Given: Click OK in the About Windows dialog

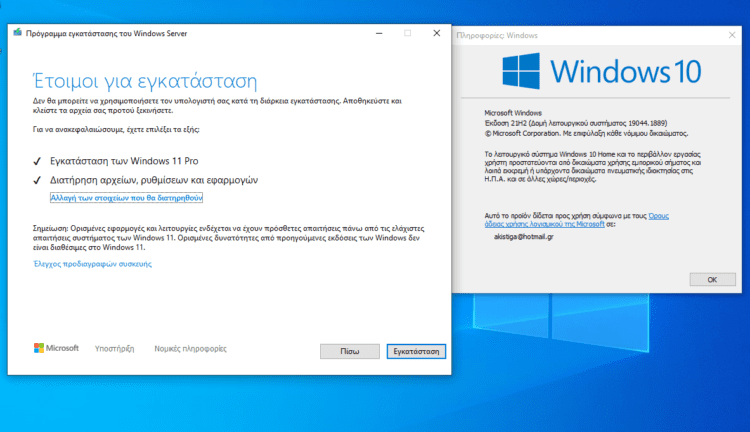Looking at the screenshot, I should [712, 279].
